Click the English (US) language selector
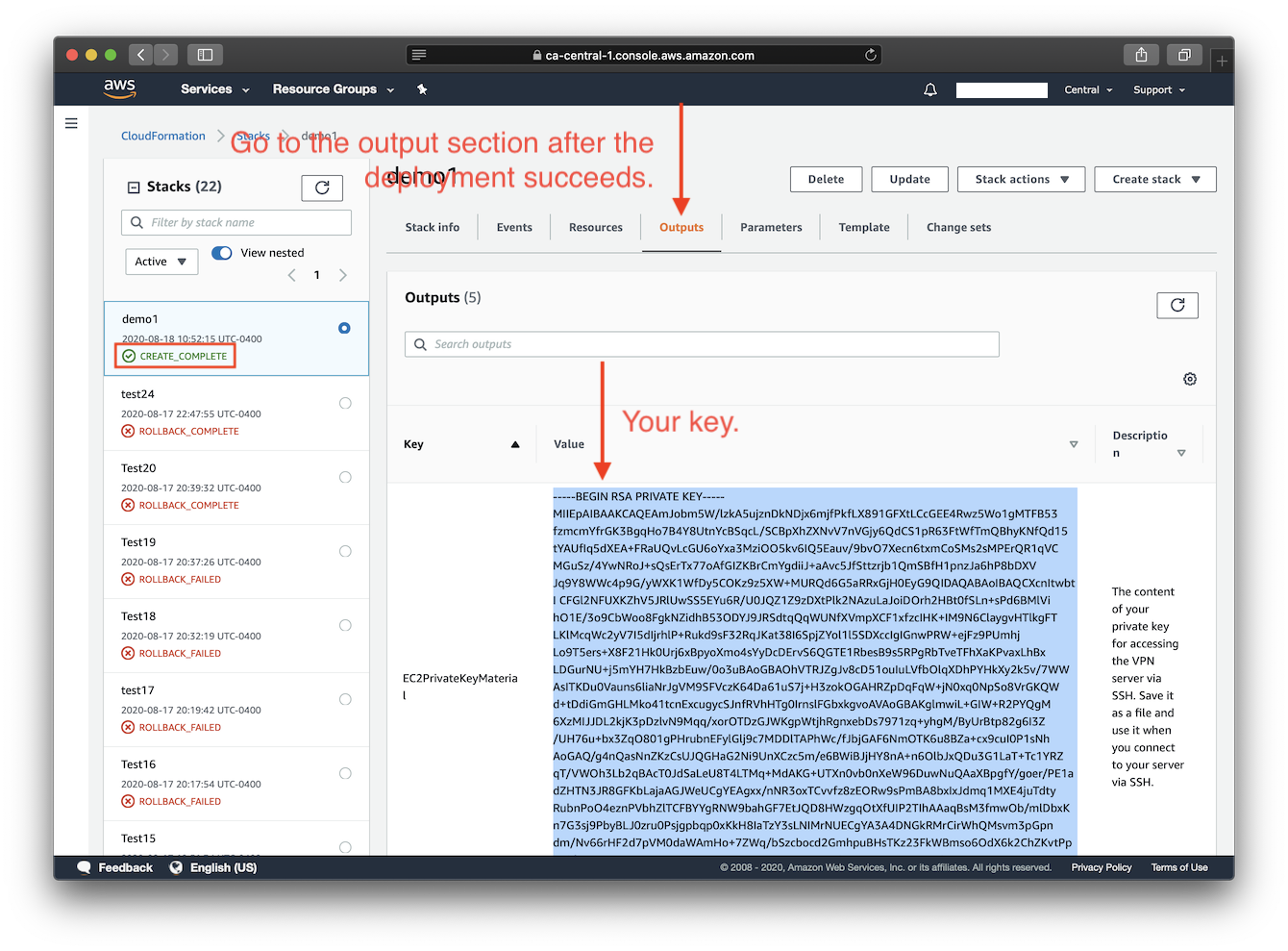 coord(223,867)
